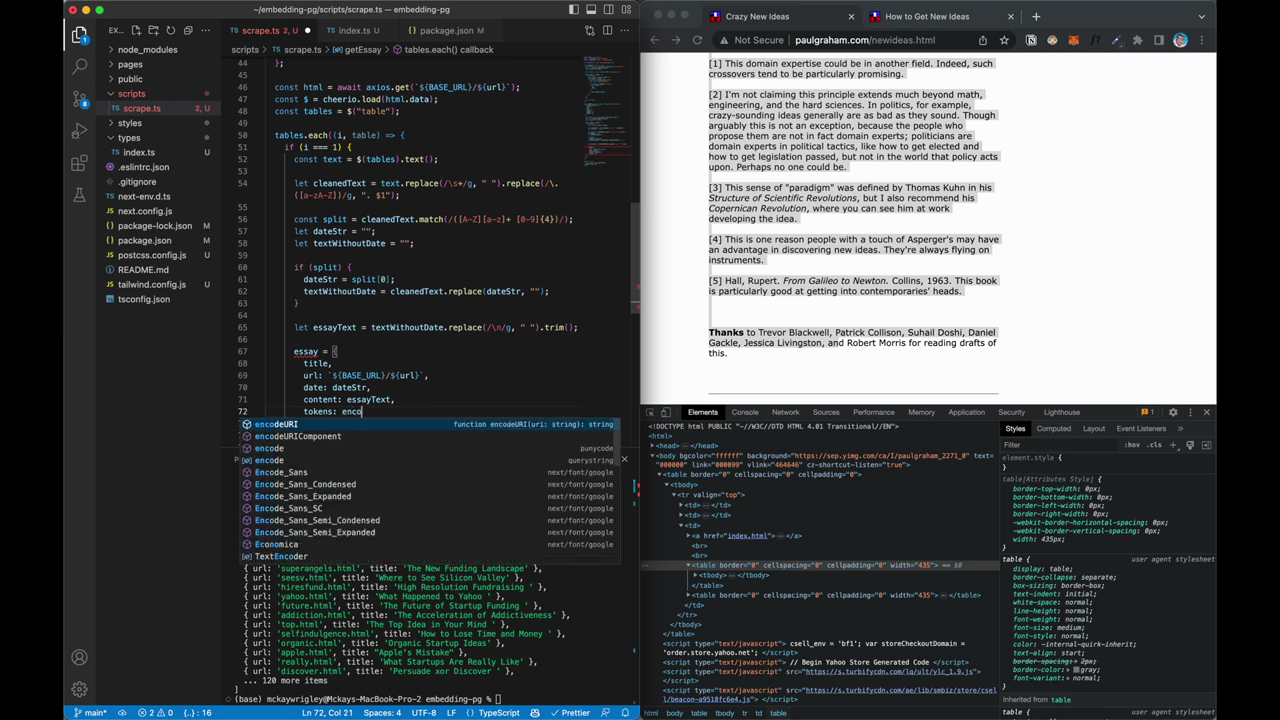Click TypeScript language mode in status bar
Viewport: 1280px width, 720px height.
click(499, 713)
